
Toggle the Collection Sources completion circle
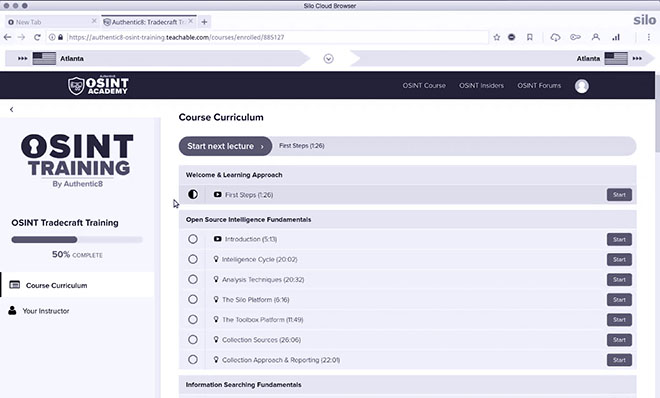pos(193,340)
